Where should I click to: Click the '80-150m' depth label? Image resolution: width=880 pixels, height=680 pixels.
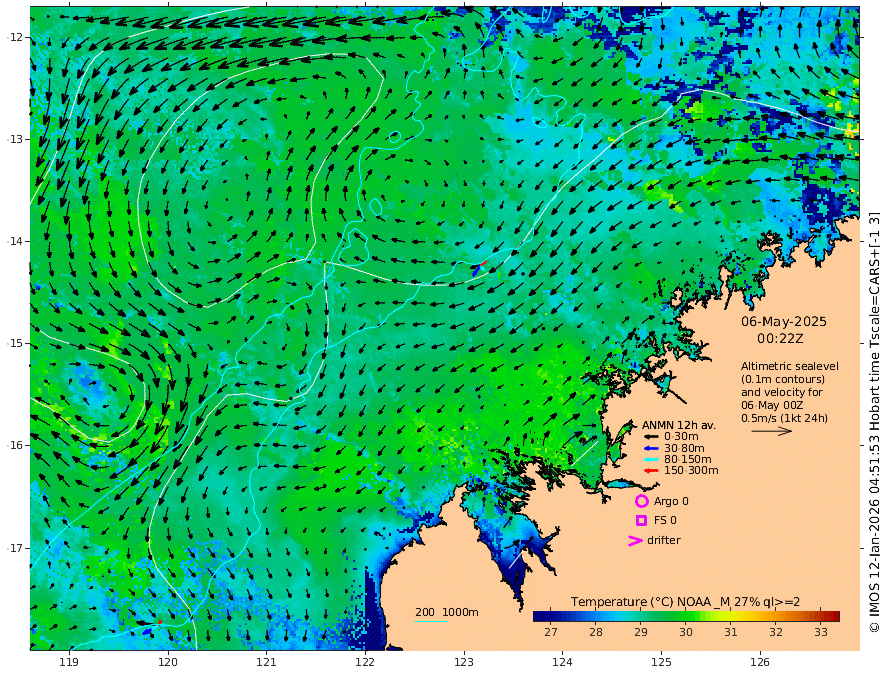(688, 460)
